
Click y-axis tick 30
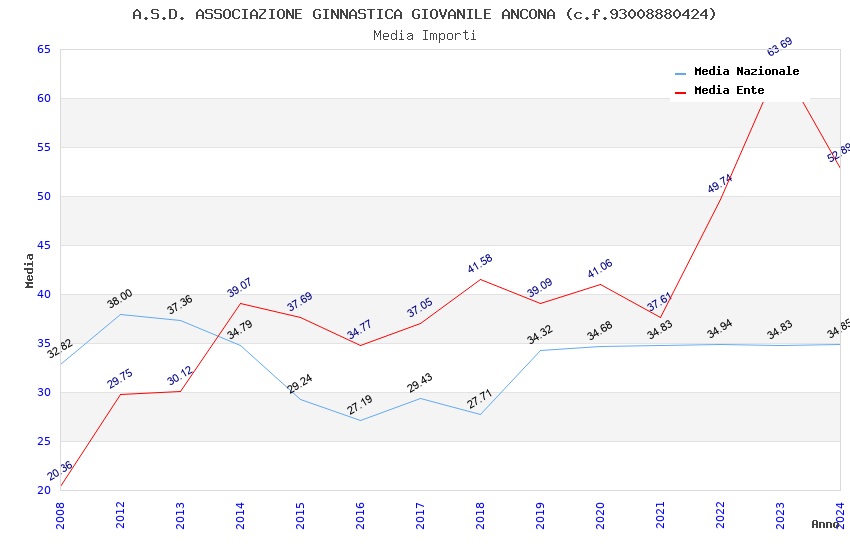click(44, 392)
